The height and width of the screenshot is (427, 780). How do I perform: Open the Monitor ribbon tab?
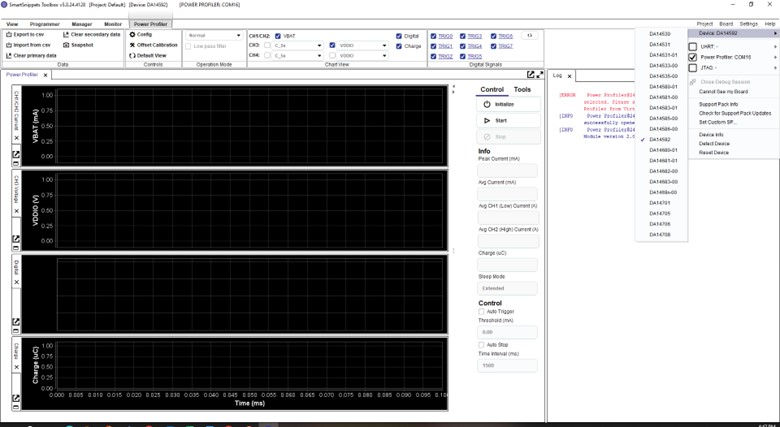pyautogui.click(x=113, y=24)
